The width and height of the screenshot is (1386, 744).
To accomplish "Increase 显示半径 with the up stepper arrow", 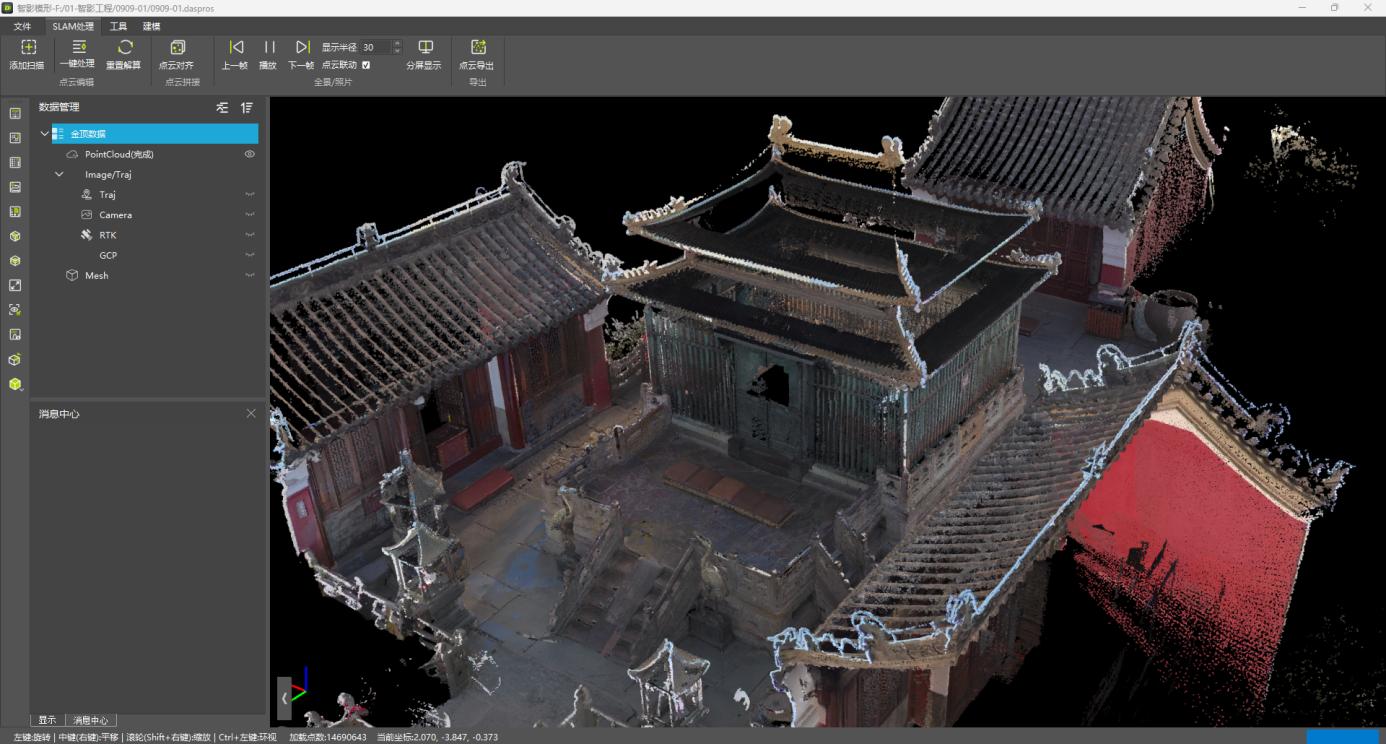I will pyautogui.click(x=397, y=43).
